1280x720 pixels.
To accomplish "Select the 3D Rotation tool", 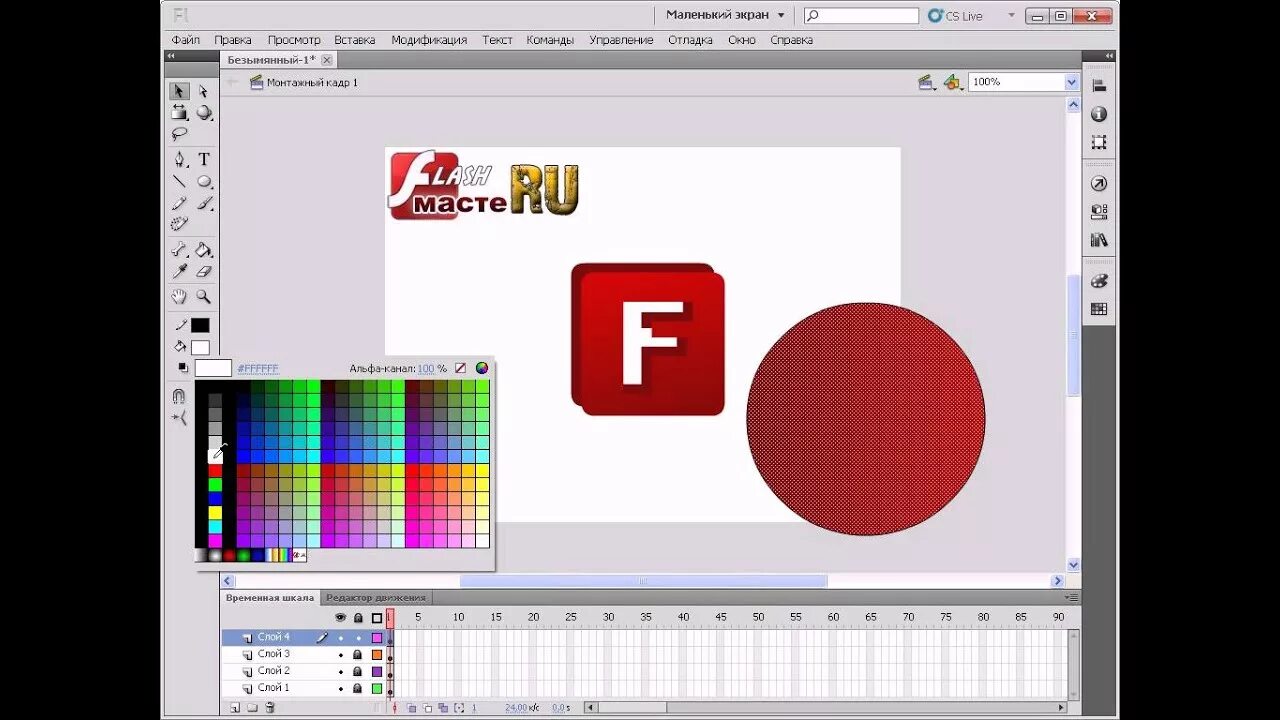I will (204, 113).
